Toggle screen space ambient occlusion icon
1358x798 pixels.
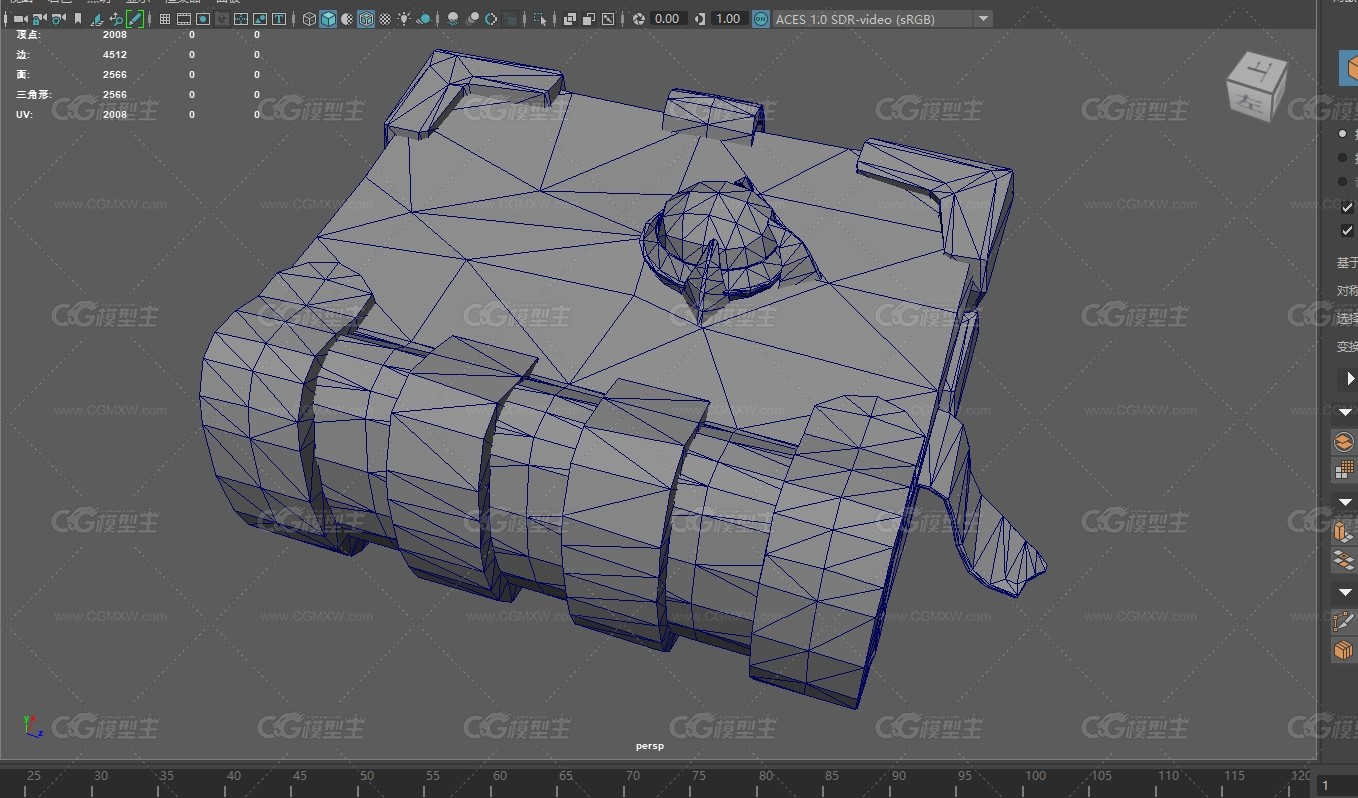click(453, 19)
